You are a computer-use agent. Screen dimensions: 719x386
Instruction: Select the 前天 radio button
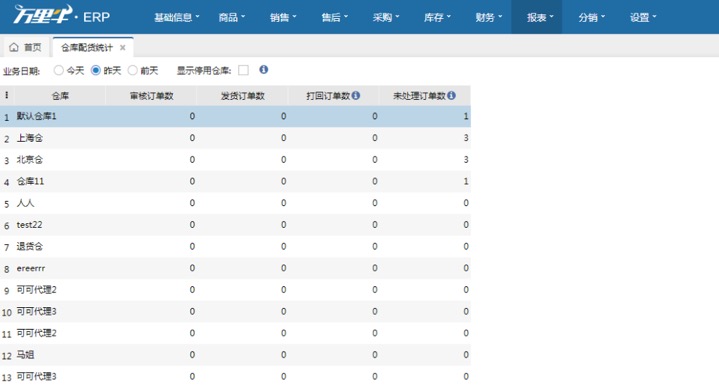(x=133, y=70)
